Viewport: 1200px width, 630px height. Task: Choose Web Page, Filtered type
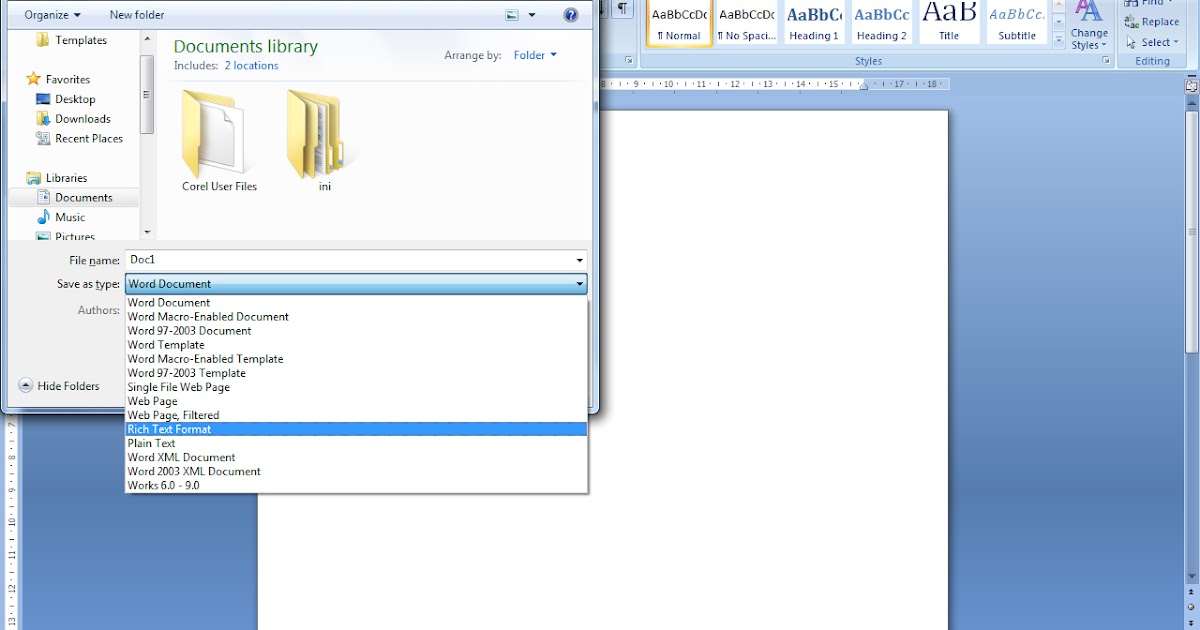coord(356,415)
